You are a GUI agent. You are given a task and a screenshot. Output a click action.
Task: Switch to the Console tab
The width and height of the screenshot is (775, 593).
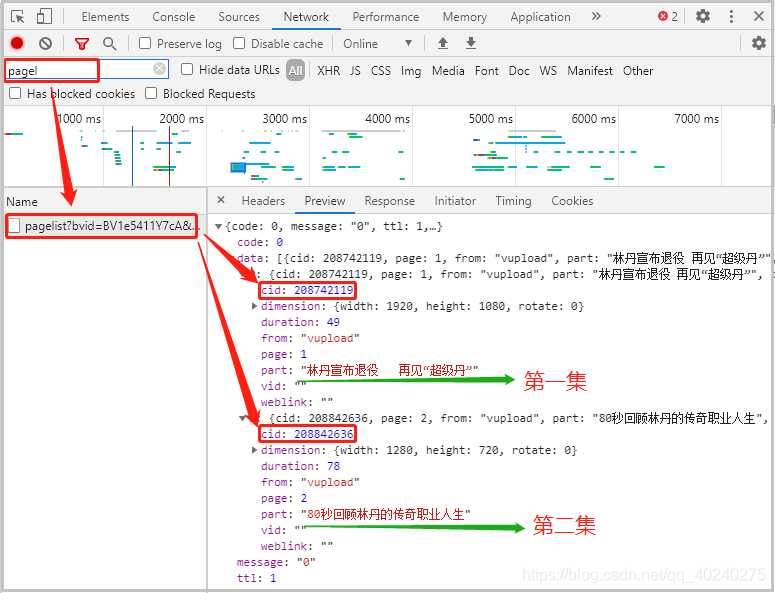[173, 17]
